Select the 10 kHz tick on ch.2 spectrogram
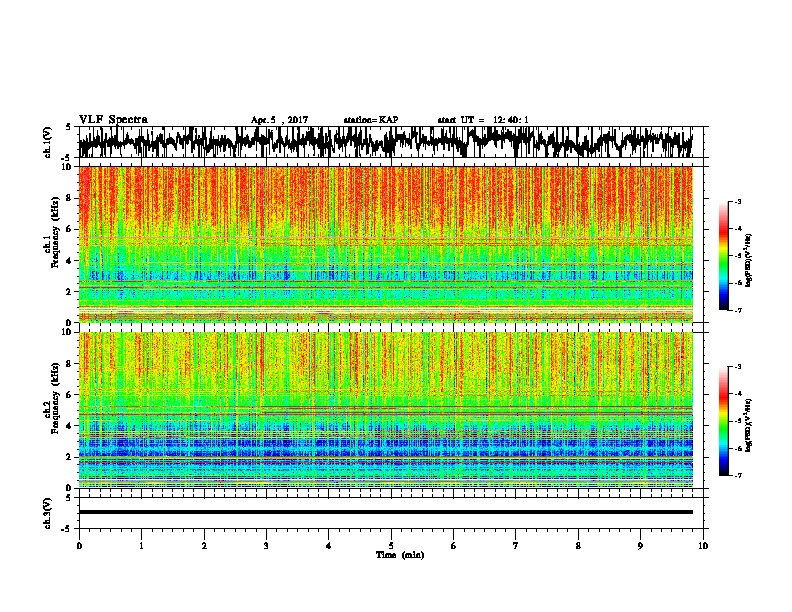 coord(69,332)
